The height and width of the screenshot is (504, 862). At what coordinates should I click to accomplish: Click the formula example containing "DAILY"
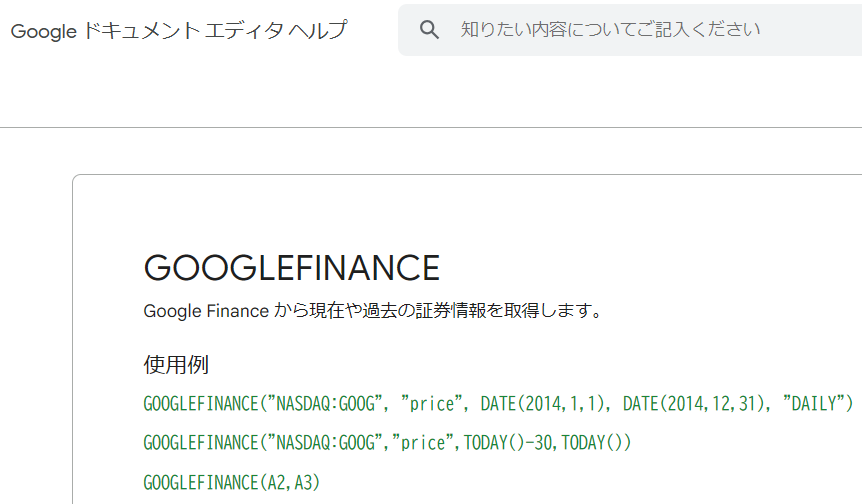[x=498, y=403]
